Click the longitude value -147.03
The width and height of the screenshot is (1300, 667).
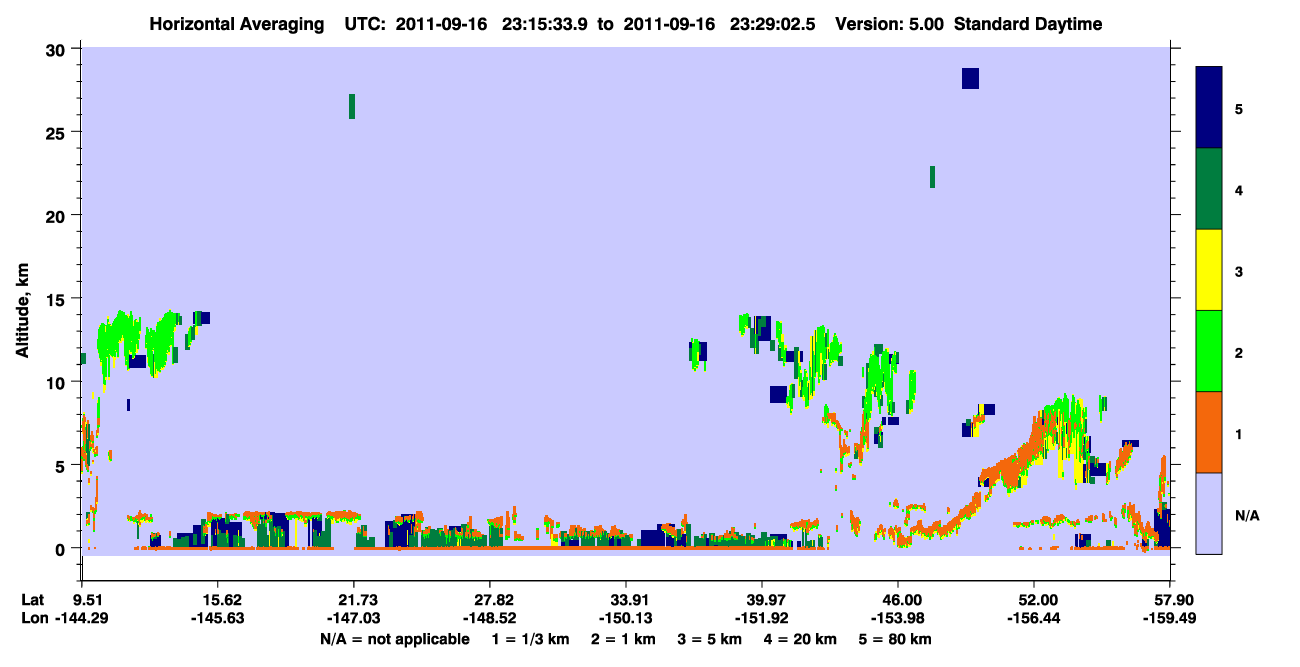(353, 618)
